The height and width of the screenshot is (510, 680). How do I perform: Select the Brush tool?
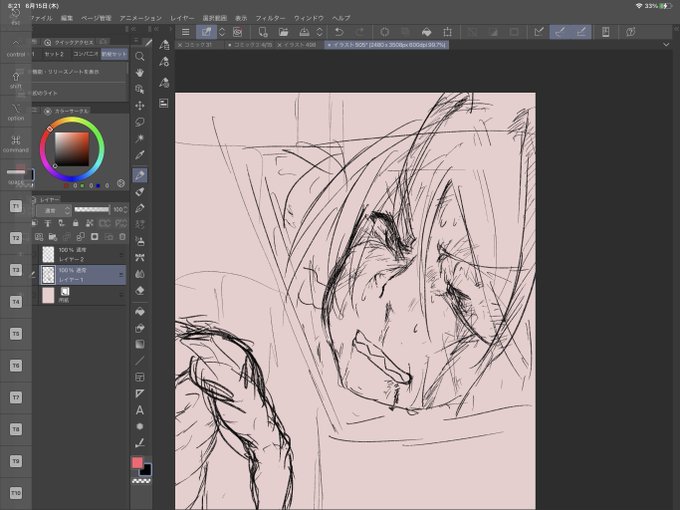140,208
